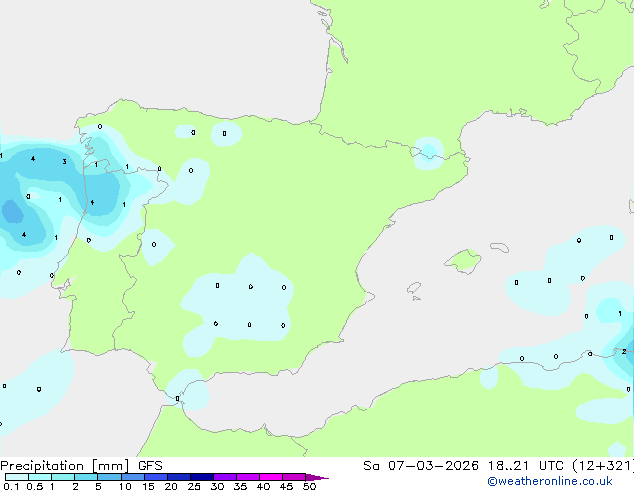
Task: Click the "Sa 07-03-2026 18..21 UTC" timestamp text
Action: click(x=463, y=466)
